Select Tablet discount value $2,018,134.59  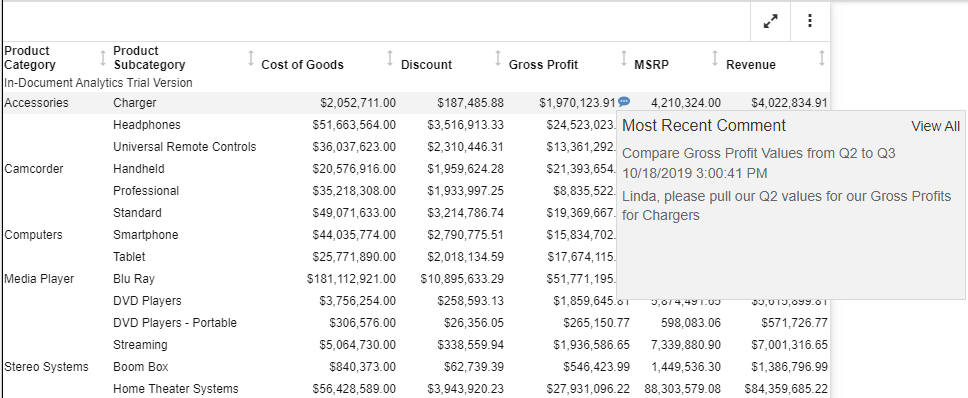point(465,257)
